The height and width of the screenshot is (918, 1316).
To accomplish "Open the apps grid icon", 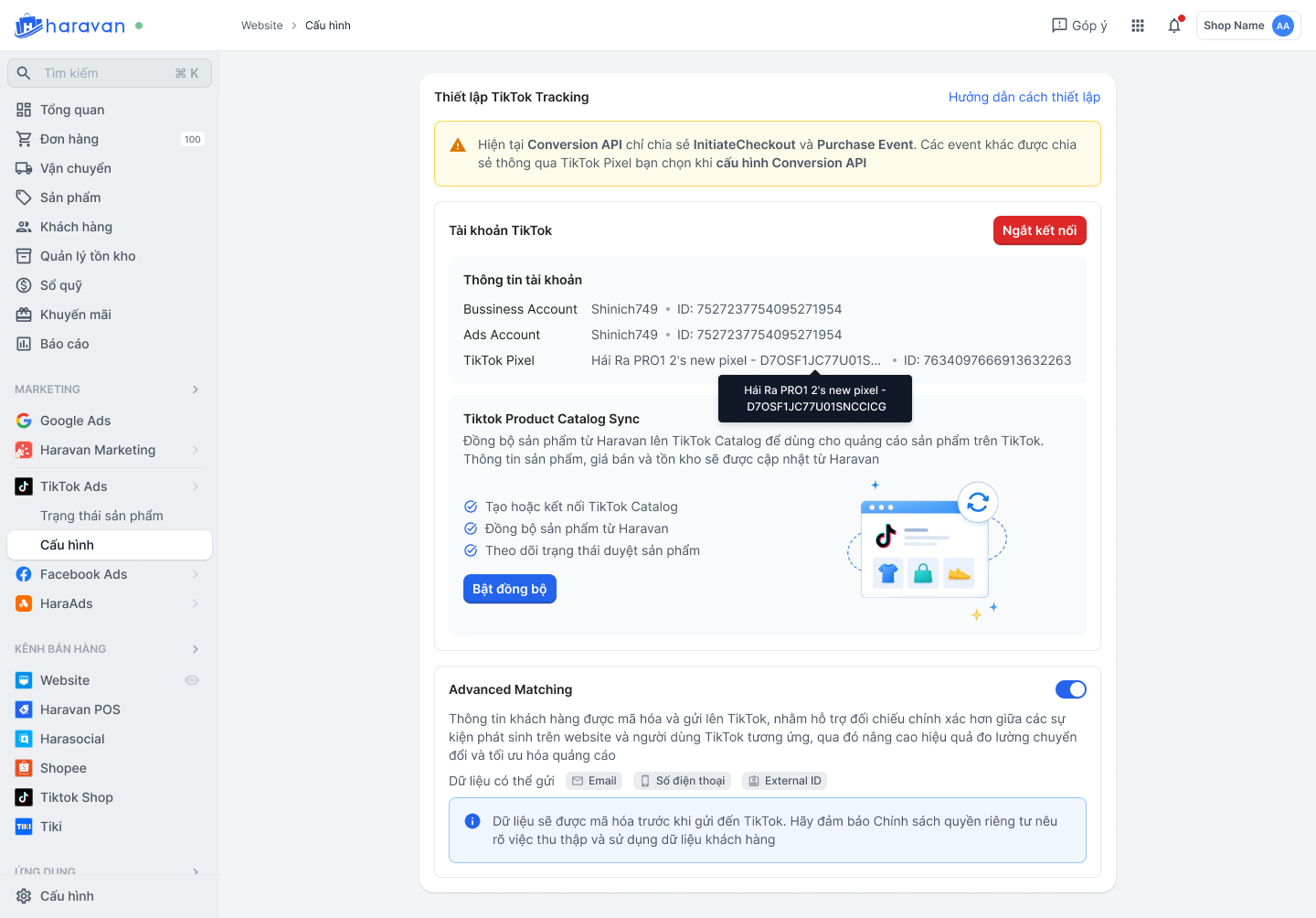I will pos(1138,26).
